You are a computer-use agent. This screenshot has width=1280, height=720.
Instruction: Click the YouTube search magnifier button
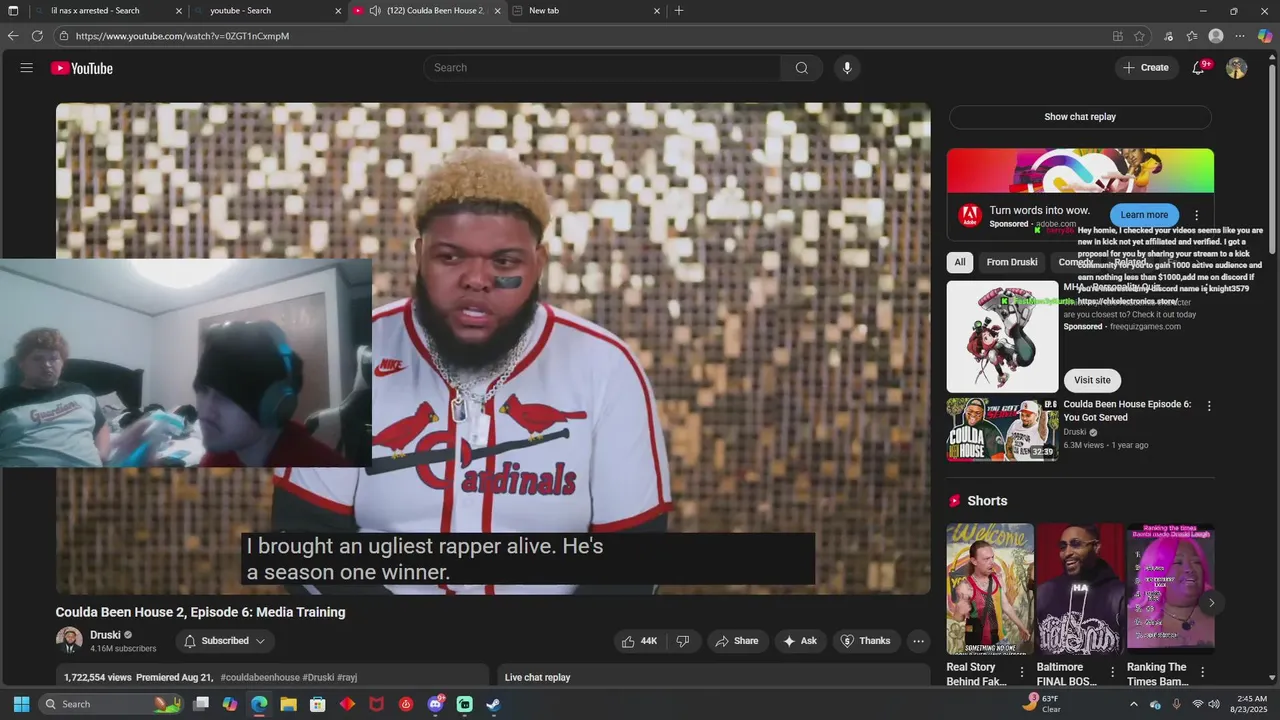(x=802, y=68)
